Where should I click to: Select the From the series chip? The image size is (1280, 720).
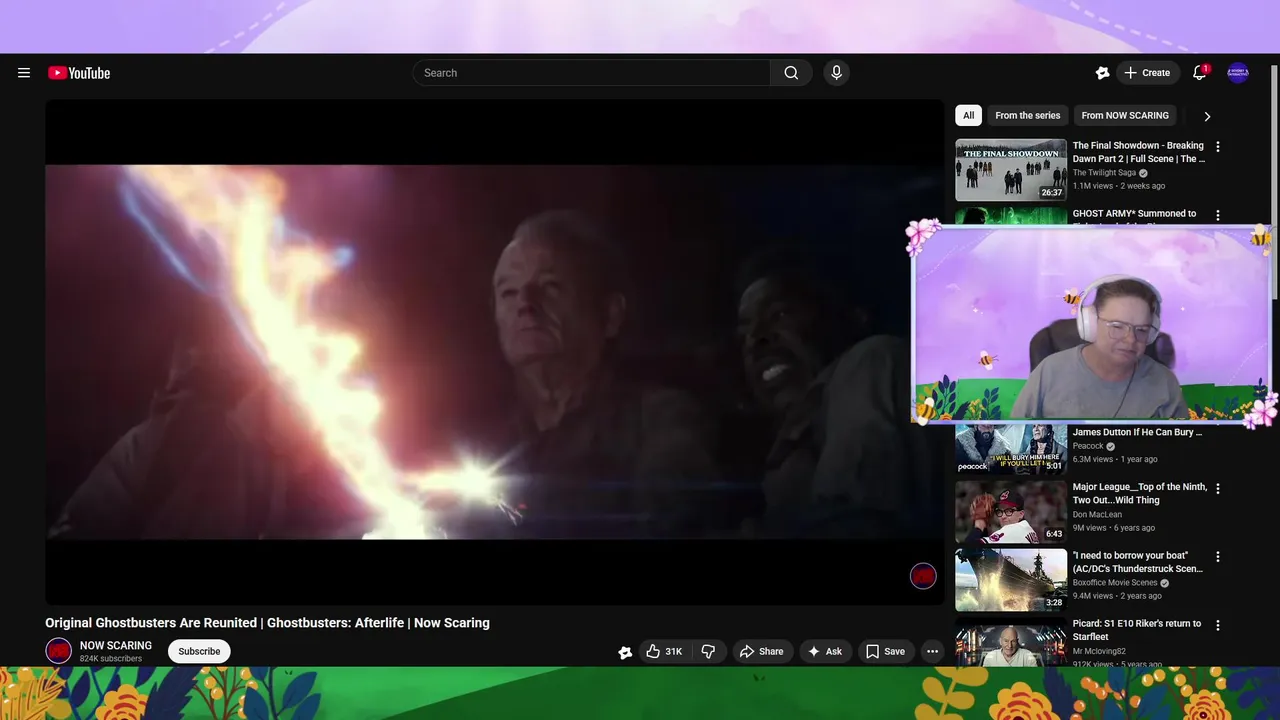tap(1027, 116)
